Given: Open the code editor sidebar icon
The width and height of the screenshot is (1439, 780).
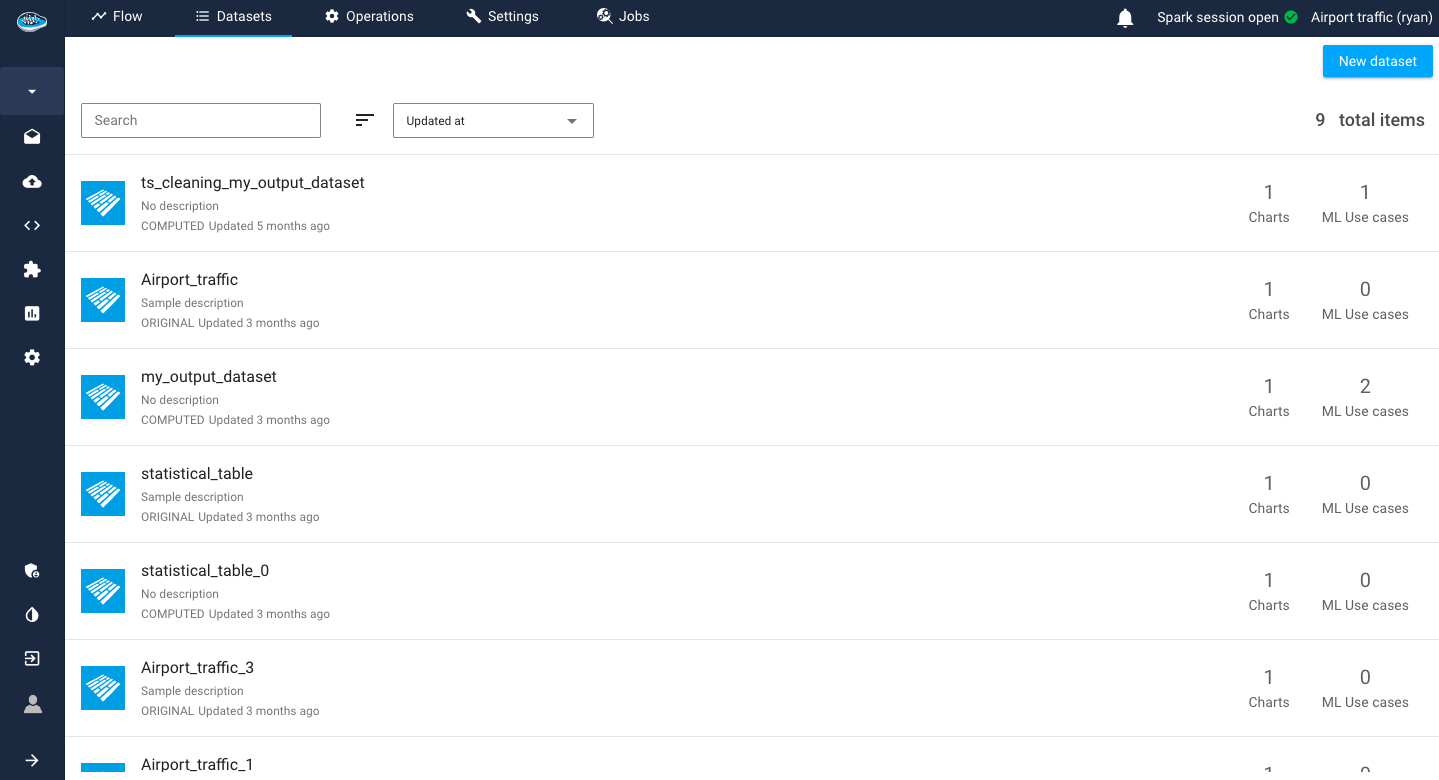Looking at the screenshot, I should [31, 224].
